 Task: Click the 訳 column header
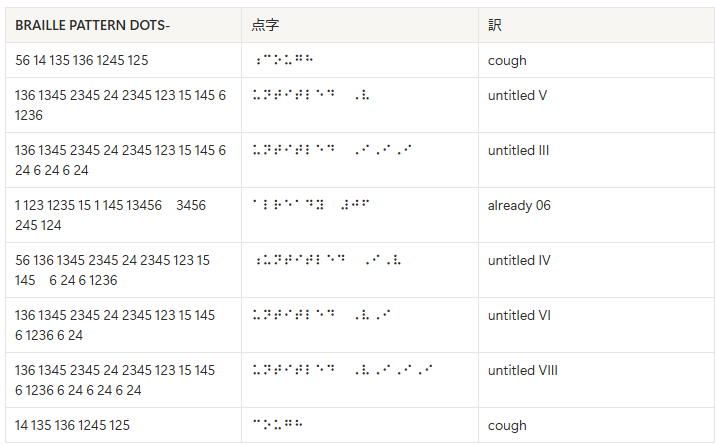(x=495, y=25)
